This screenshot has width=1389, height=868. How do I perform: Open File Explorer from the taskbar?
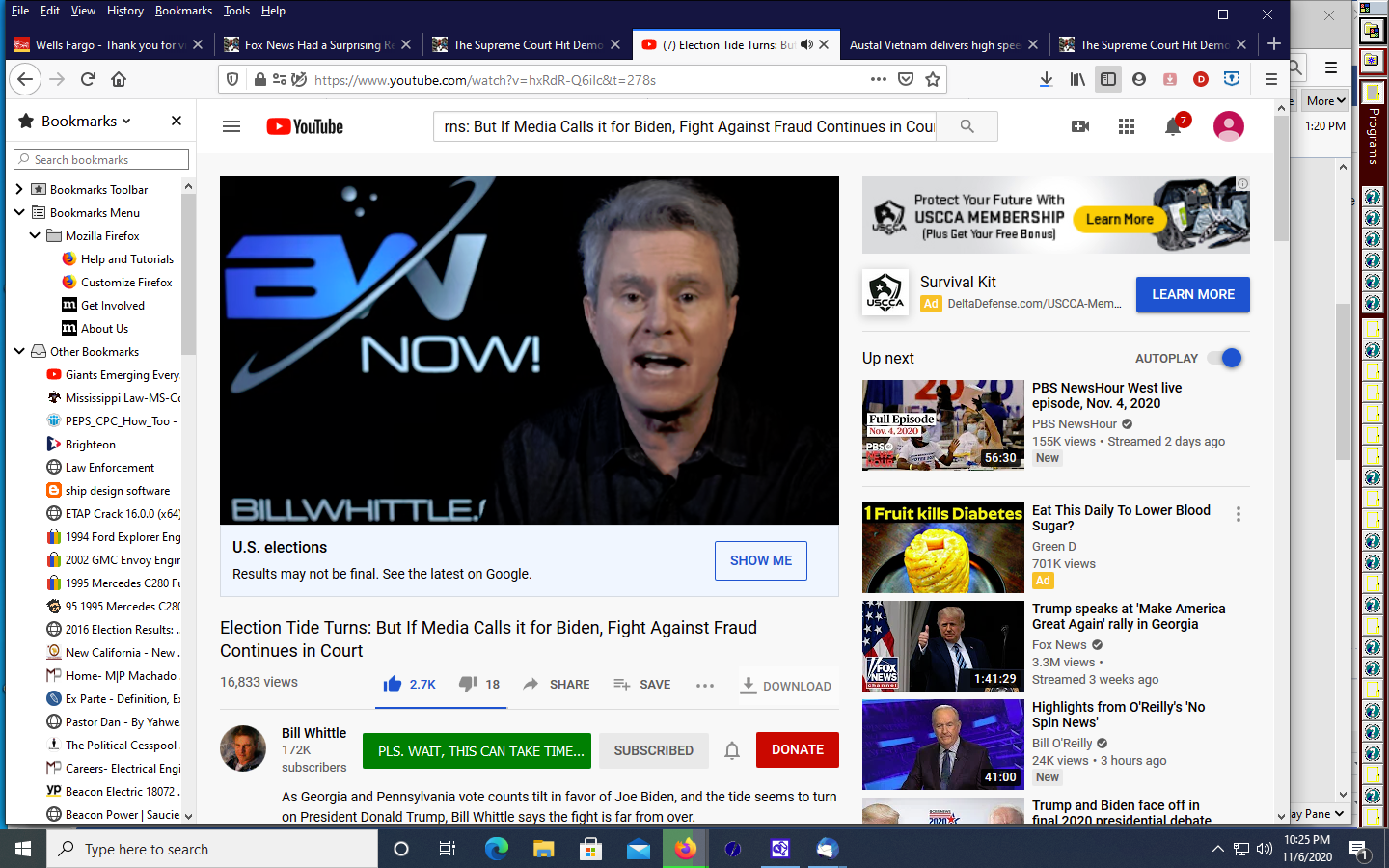coord(543,849)
